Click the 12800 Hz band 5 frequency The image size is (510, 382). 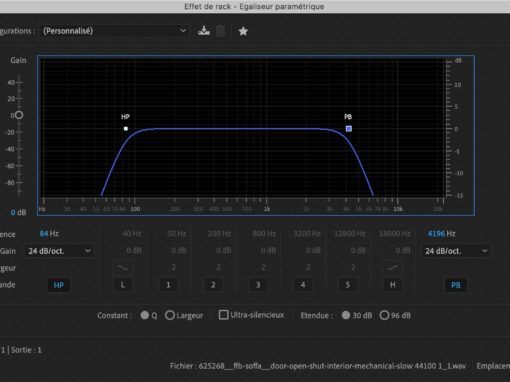tap(350, 234)
